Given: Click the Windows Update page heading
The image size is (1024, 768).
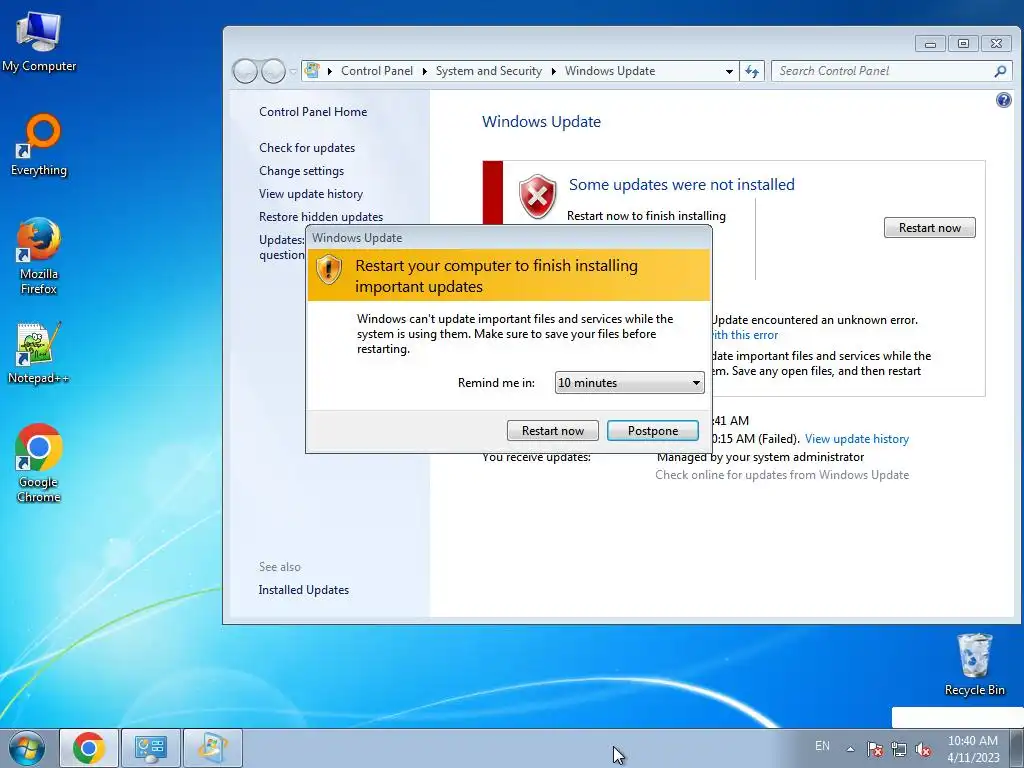Looking at the screenshot, I should [541, 121].
